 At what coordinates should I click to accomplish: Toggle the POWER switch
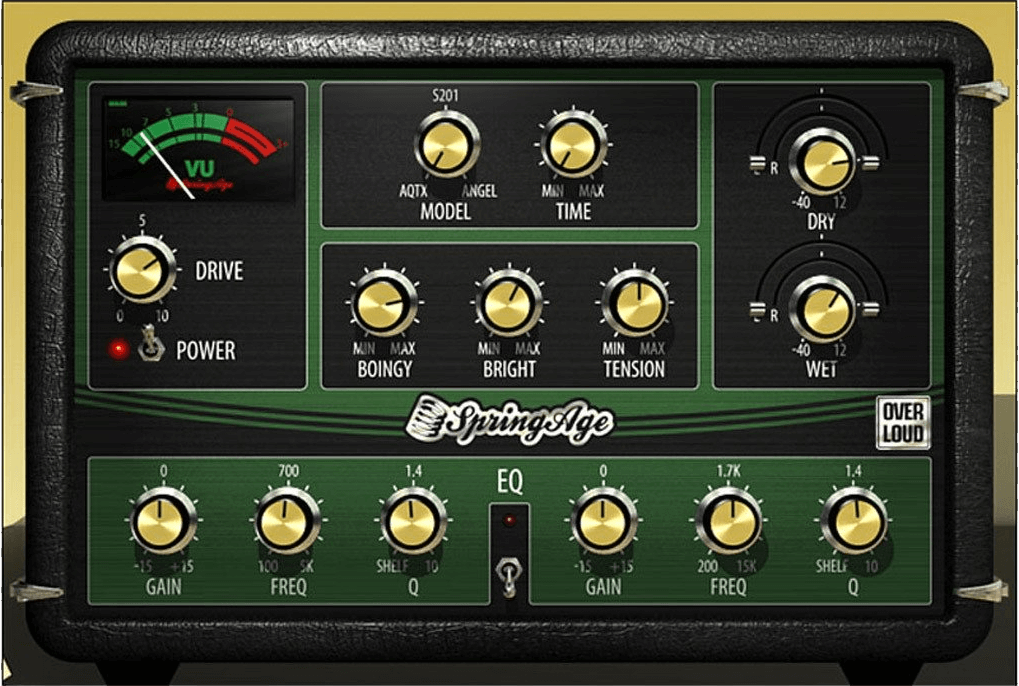click(150, 344)
